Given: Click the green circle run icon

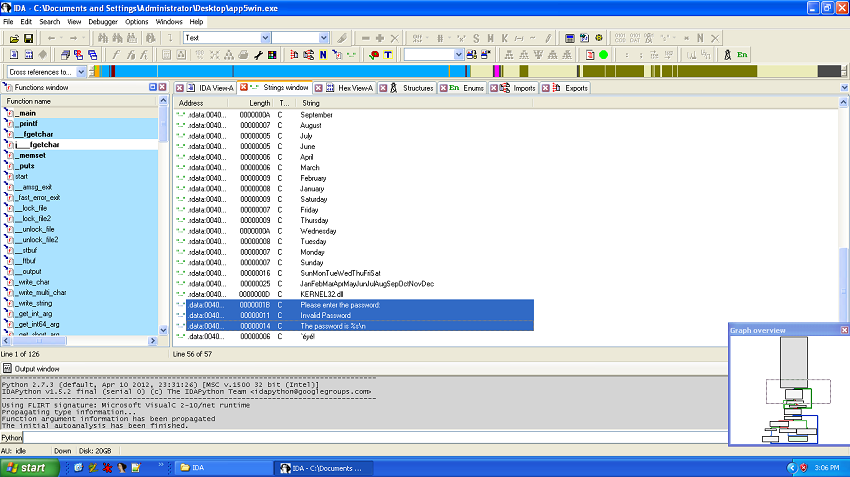Looking at the screenshot, I should (603, 55).
